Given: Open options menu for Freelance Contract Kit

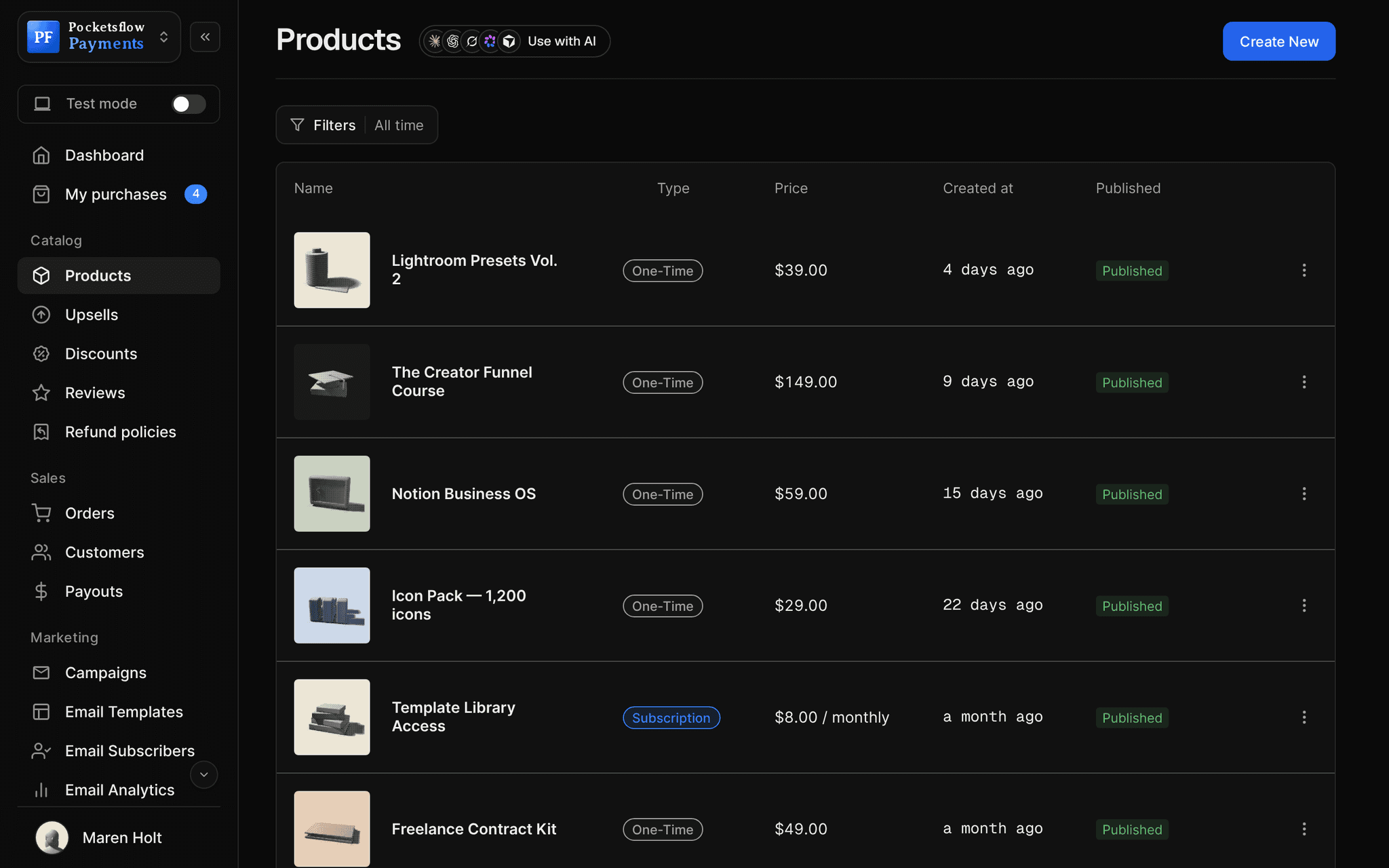Looking at the screenshot, I should pos(1304,829).
